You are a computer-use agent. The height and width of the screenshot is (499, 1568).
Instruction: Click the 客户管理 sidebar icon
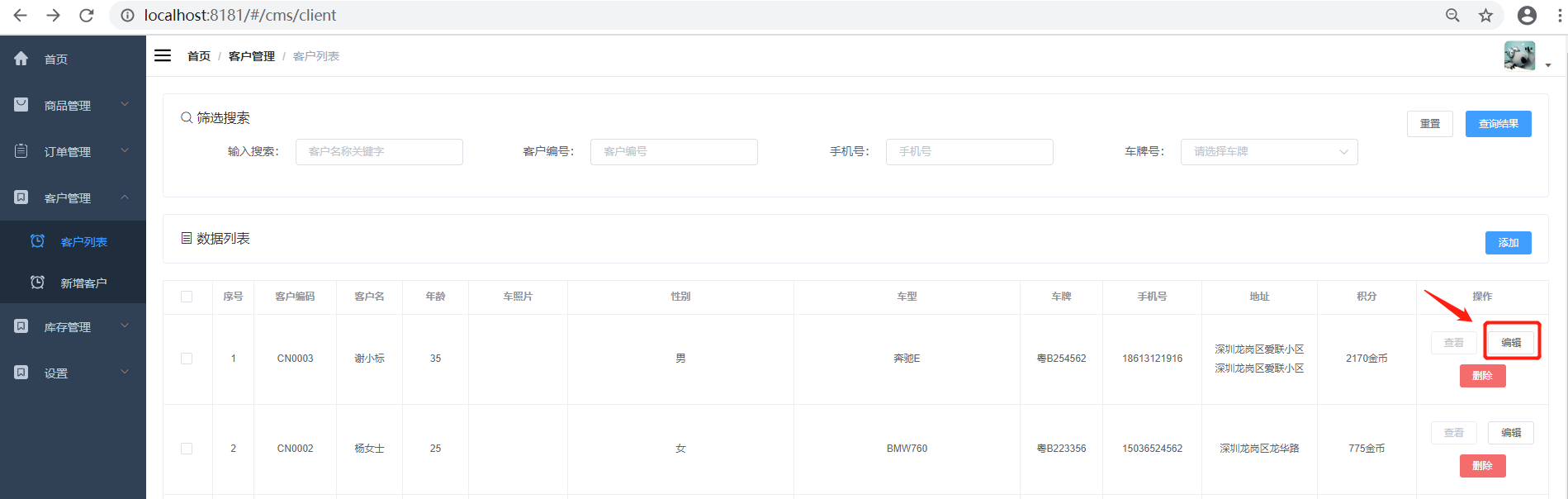tap(21, 197)
